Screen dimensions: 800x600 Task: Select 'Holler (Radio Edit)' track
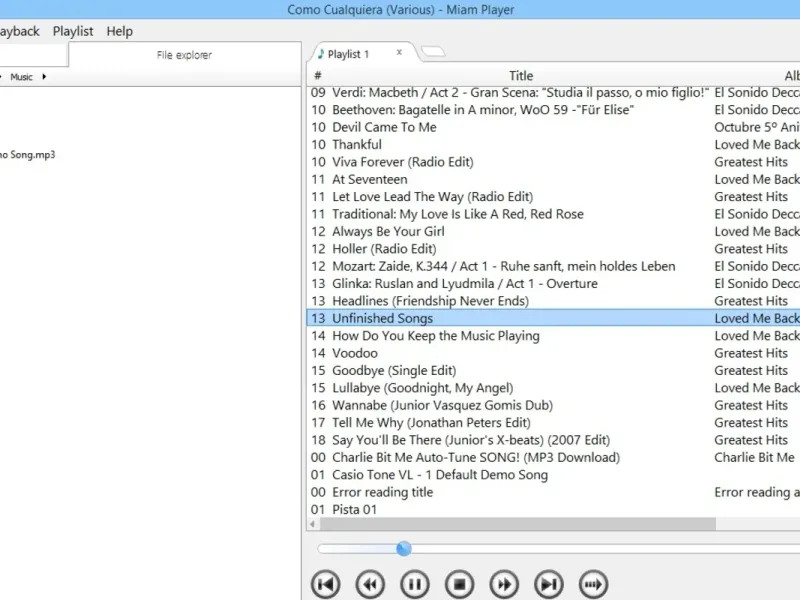pos(553,248)
